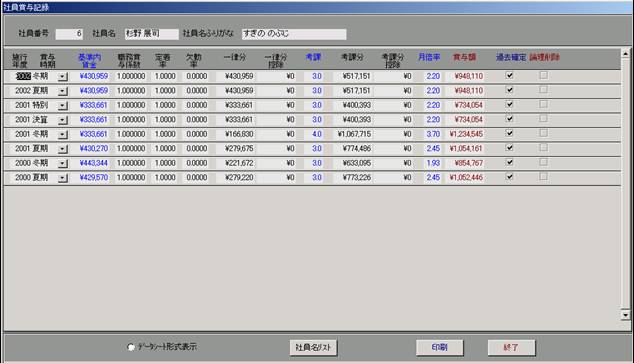Click 一律分 value ¥221,672

click(239, 163)
